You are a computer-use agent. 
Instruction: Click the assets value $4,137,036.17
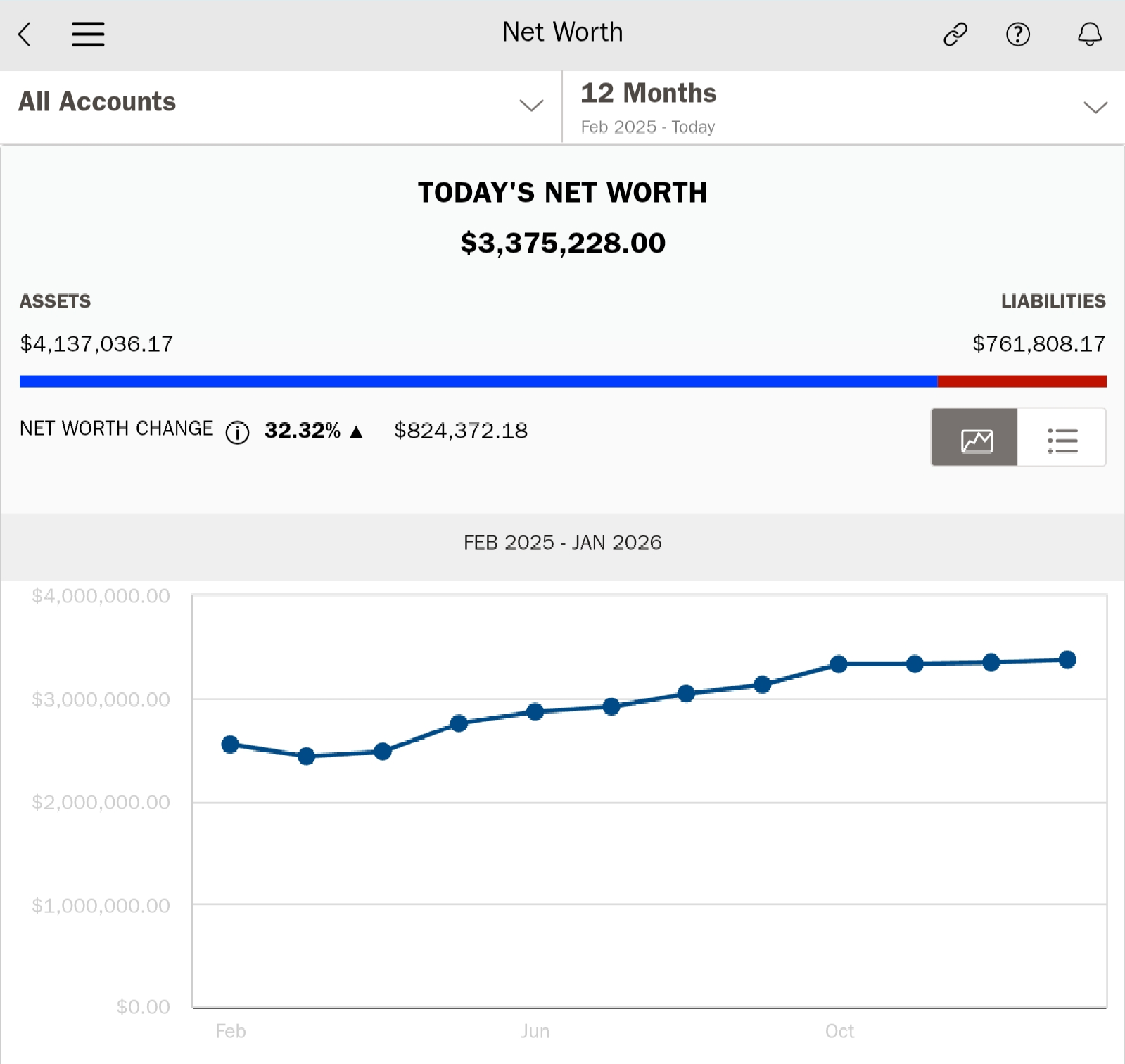pyautogui.click(x=96, y=344)
